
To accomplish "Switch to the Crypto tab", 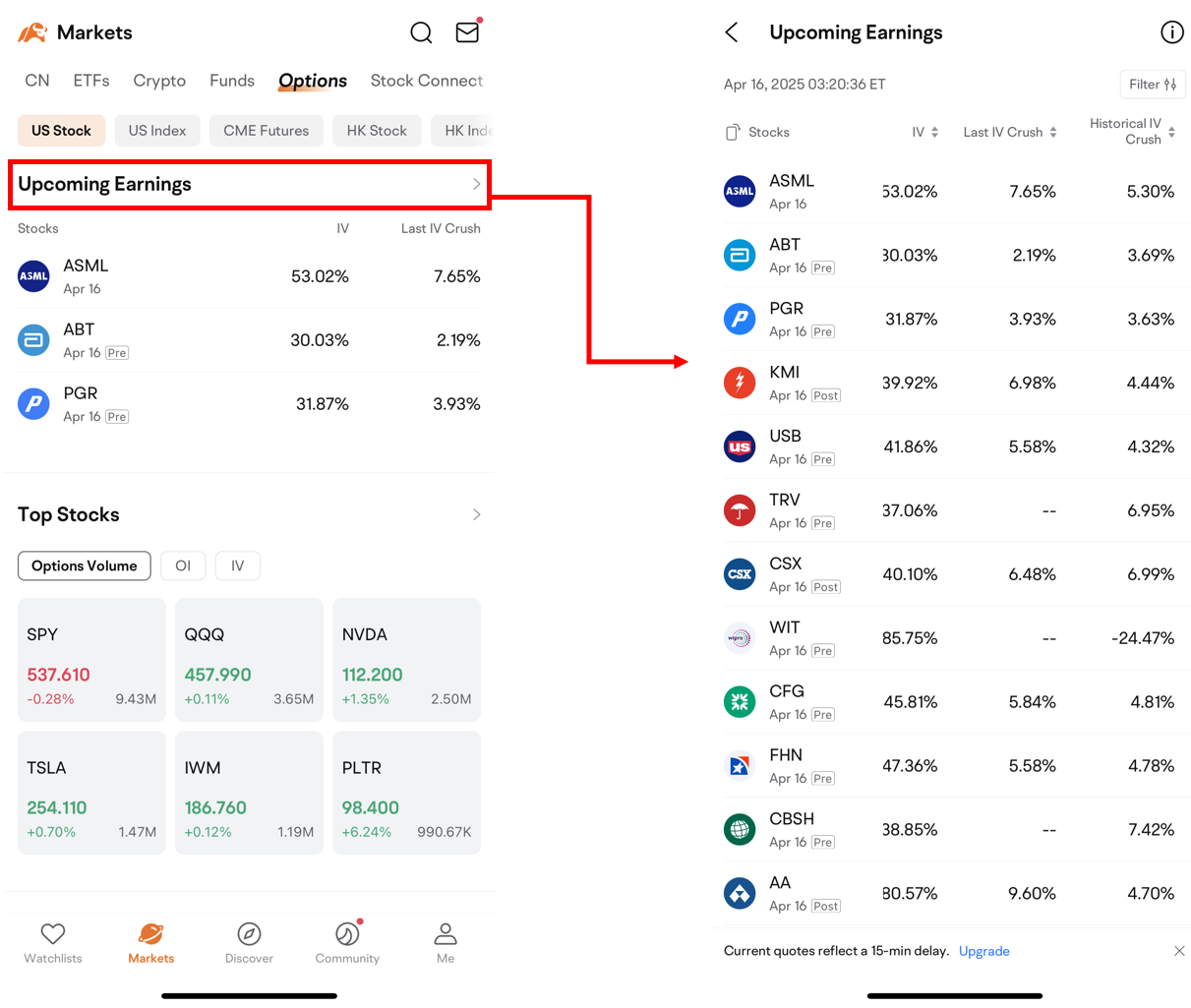I will coord(159,81).
